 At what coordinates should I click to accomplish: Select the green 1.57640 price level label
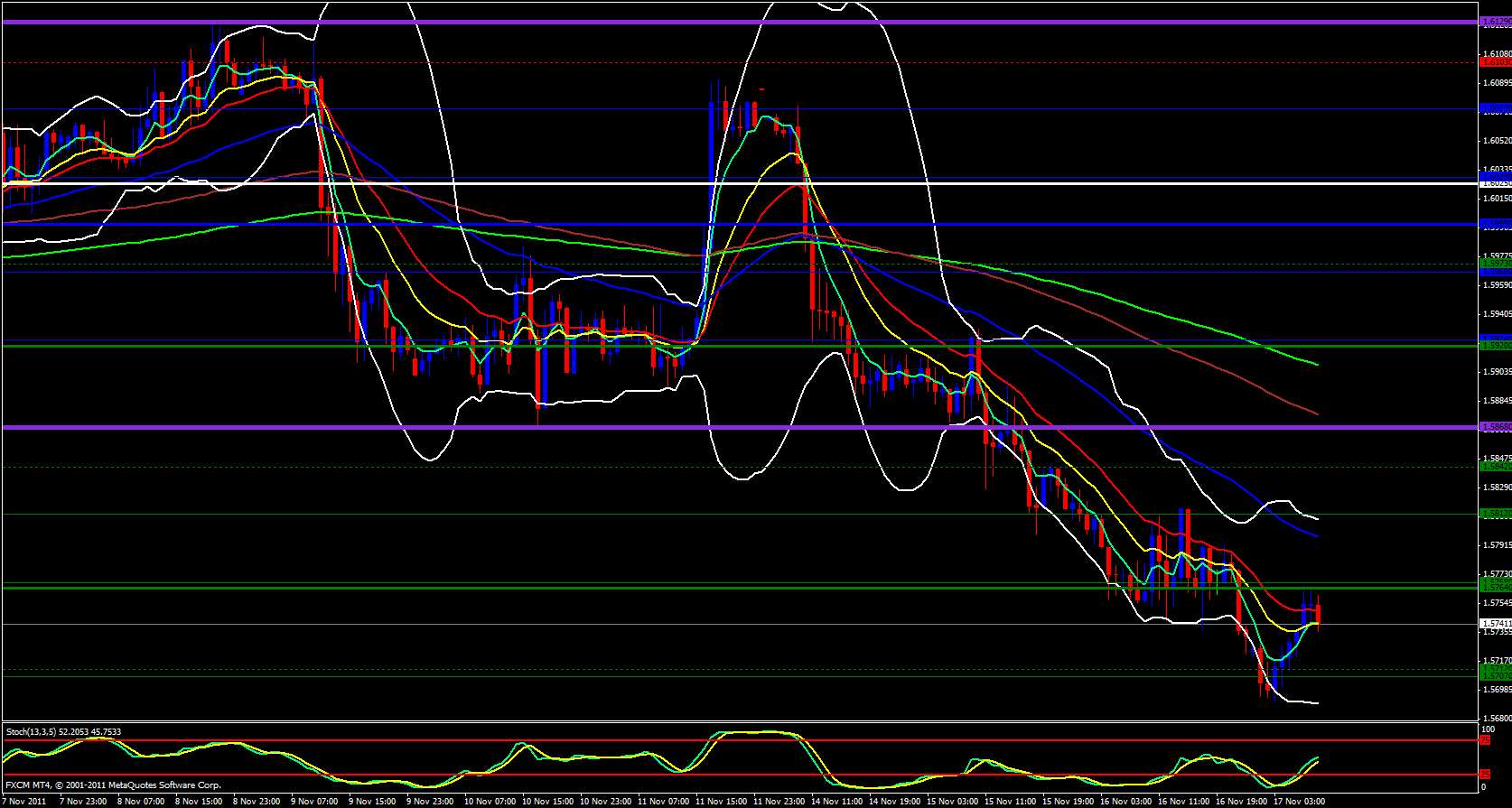(1496, 588)
